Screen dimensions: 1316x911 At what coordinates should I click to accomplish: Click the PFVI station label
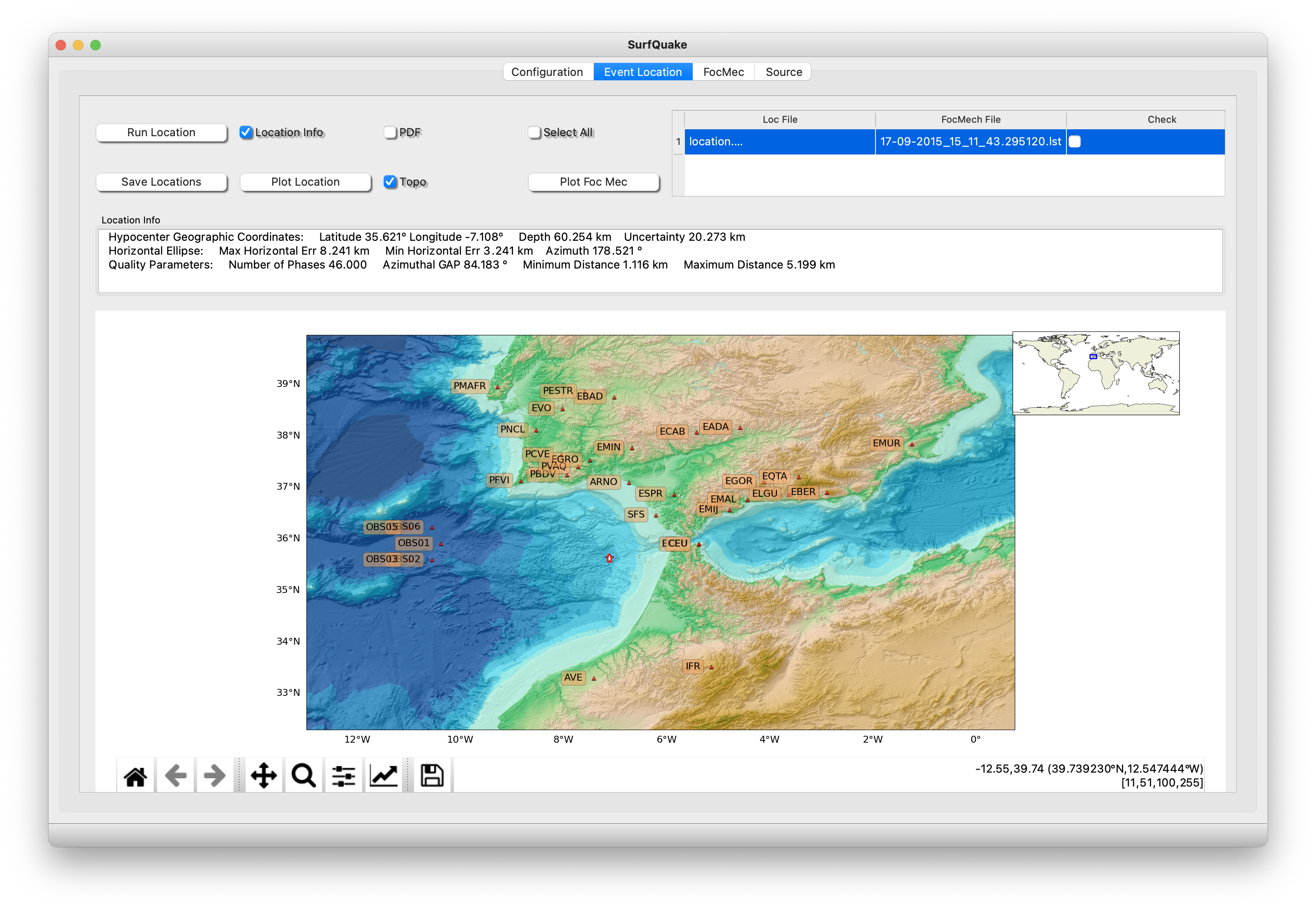(x=499, y=480)
